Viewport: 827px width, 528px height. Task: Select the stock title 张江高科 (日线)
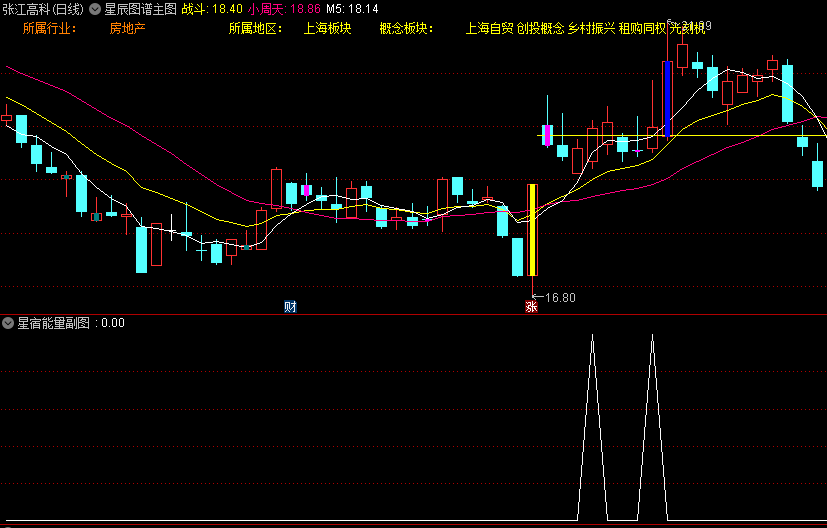(x=43, y=9)
